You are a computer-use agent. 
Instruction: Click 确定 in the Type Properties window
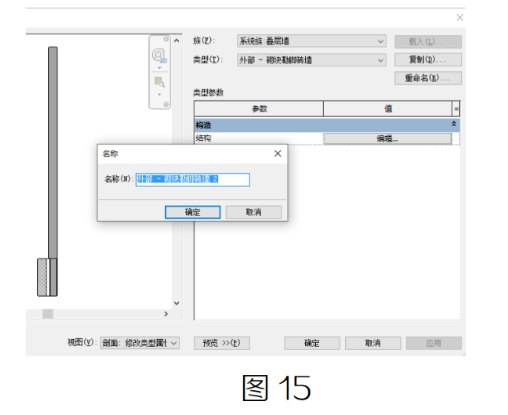(x=312, y=343)
